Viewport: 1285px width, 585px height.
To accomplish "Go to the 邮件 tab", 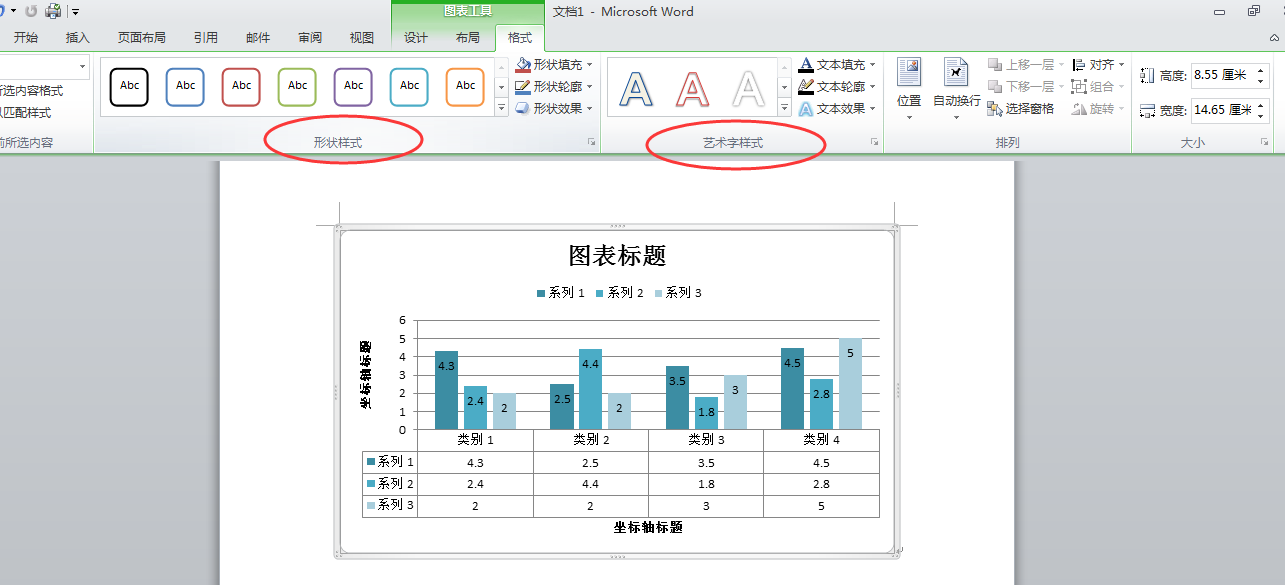I will coord(258,38).
